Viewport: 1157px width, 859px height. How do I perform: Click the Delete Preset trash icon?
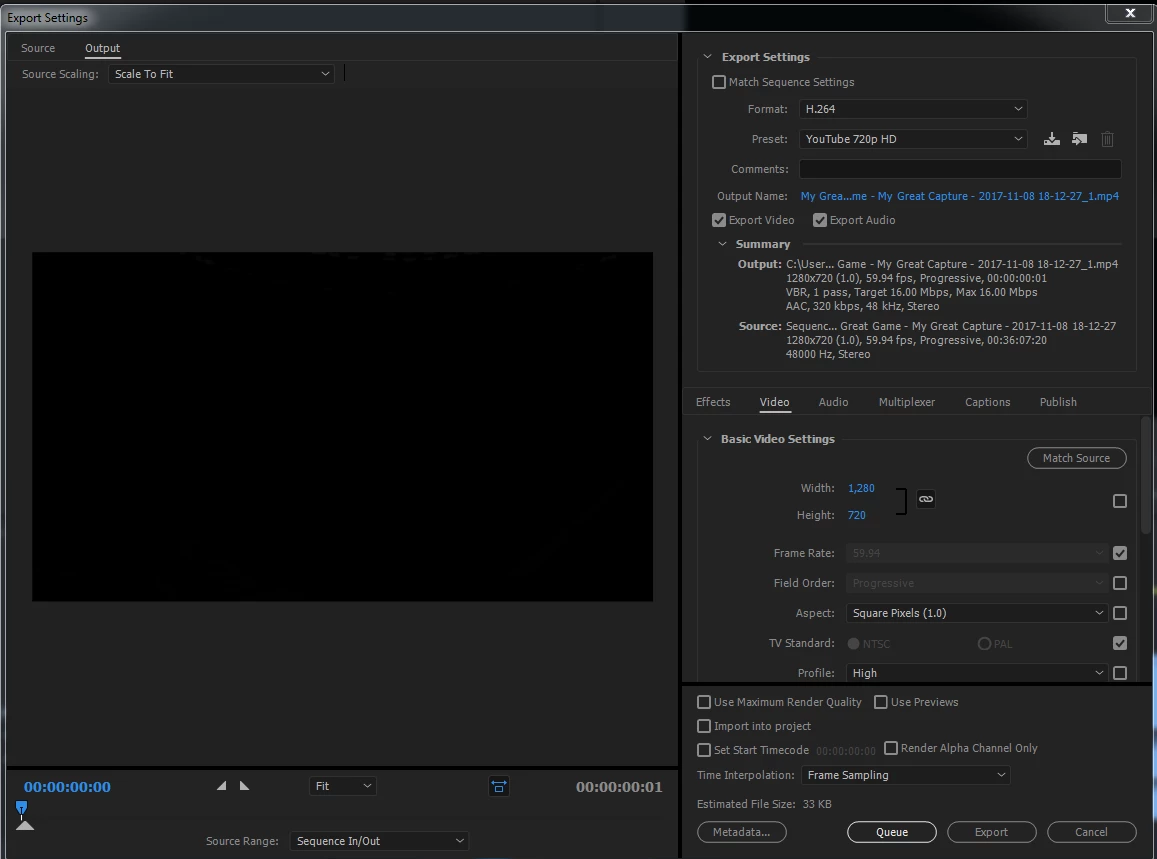pyautogui.click(x=1107, y=139)
